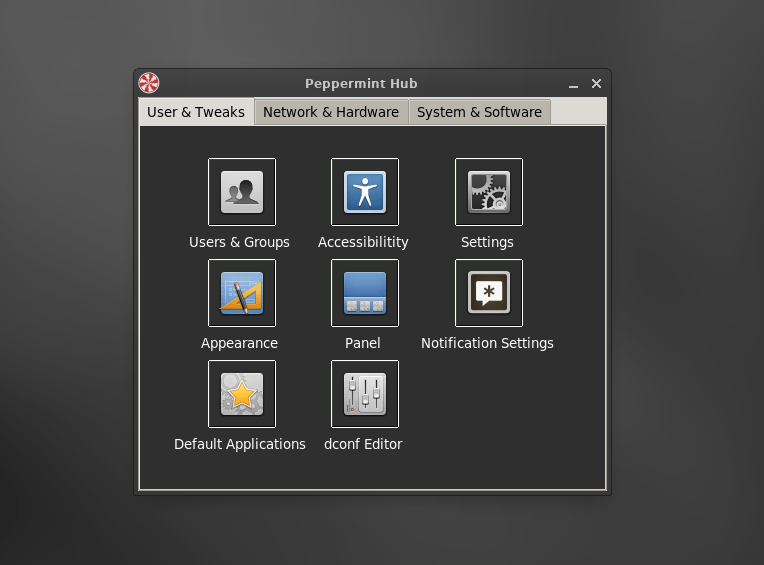
Task: Open the dconf Editor sliders icon
Action: click(x=365, y=394)
